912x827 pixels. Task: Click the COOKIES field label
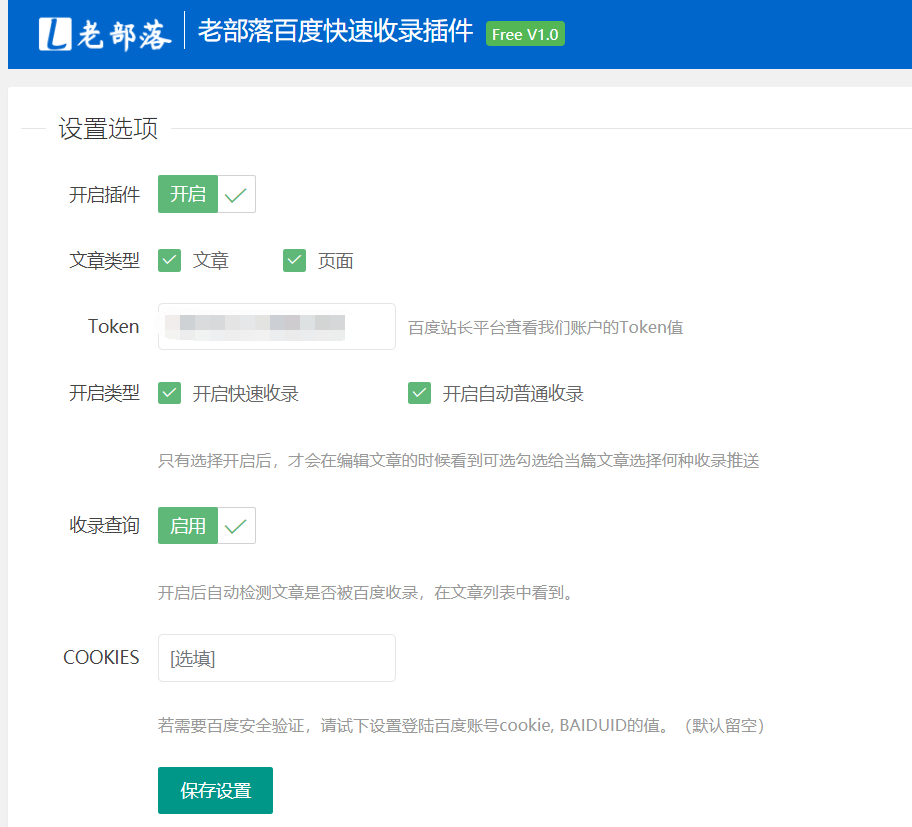(x=101, y=658)
